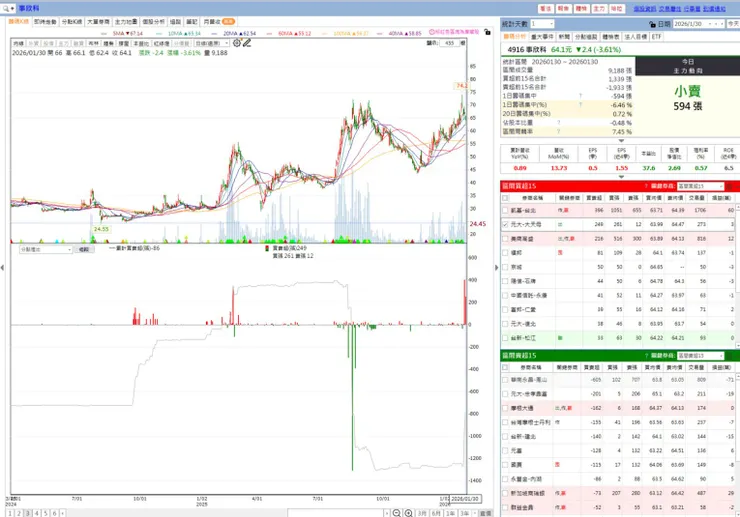Screen dimensions: 740x517
Task: Click zoom out magnifier below chart
Action: (397, 513)
